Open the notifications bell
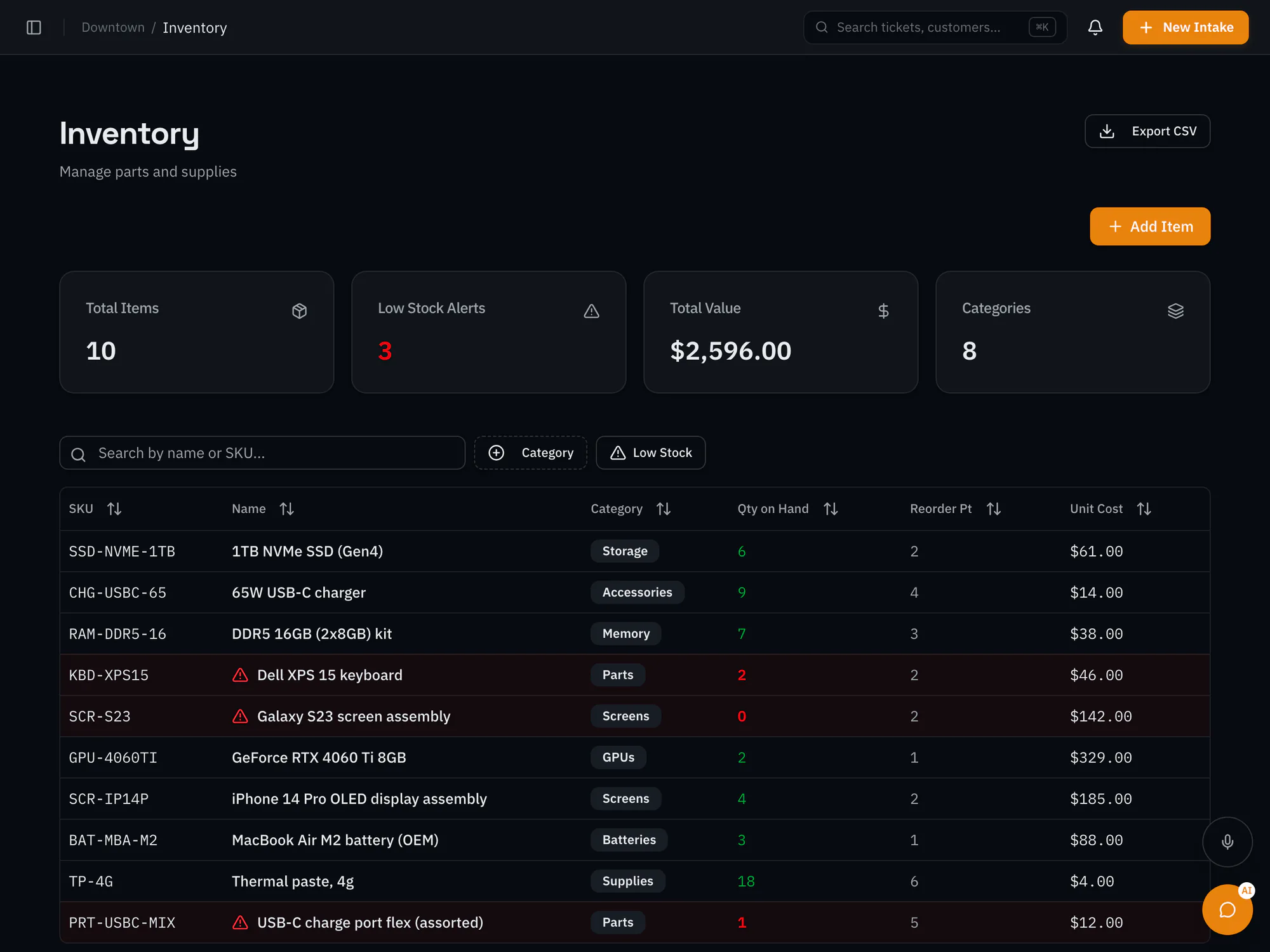 tap(1095, 27)
